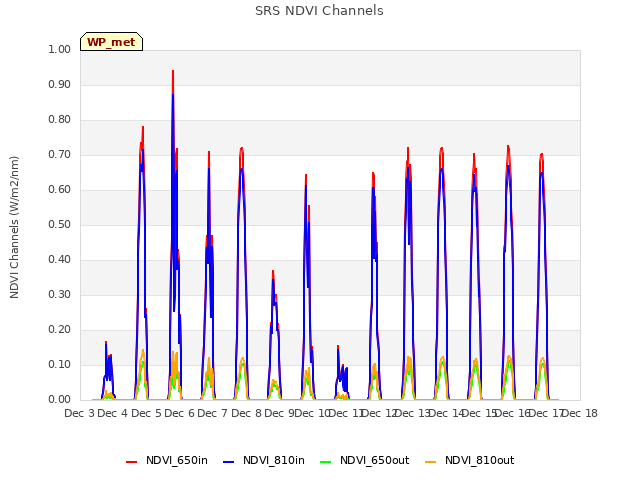640x480 pixels.
Task: Select NDVI_650in legend entry
Action: click(x=167, y=460)
